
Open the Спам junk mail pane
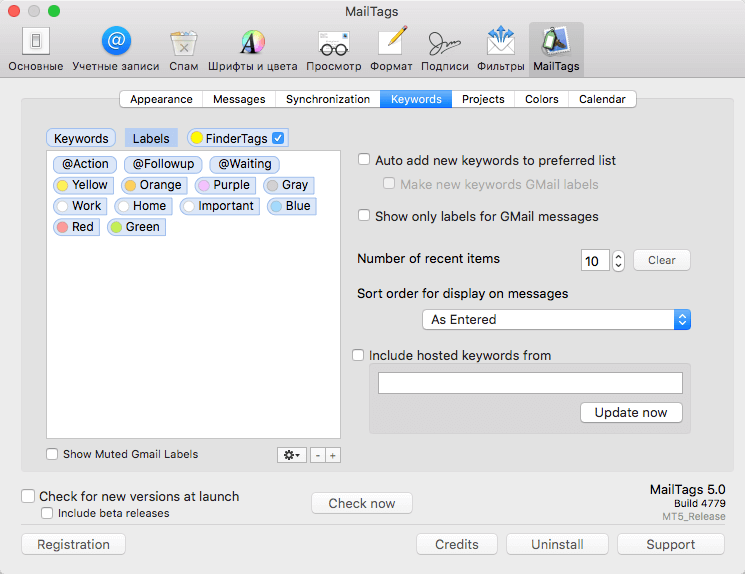click(183, 49)
